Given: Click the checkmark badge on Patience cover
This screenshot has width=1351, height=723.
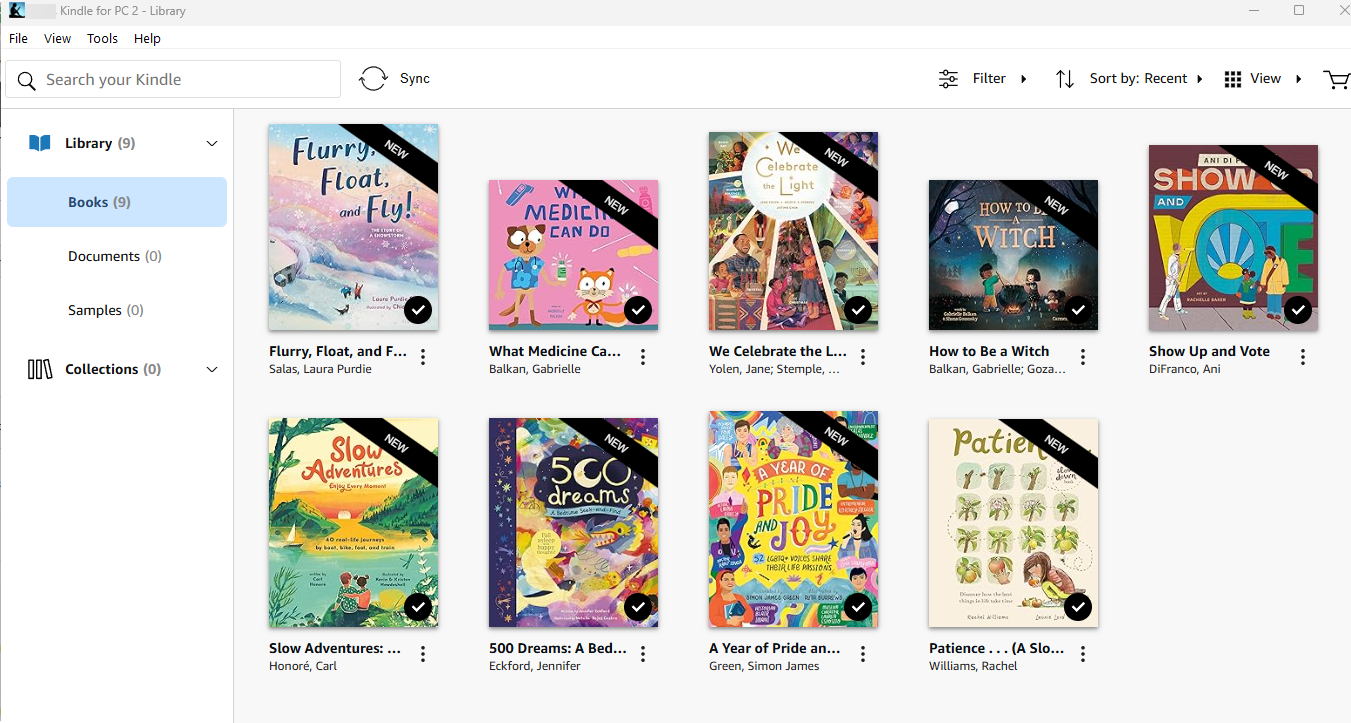Looking at the screenshot, I should (x=1078, y=607).
